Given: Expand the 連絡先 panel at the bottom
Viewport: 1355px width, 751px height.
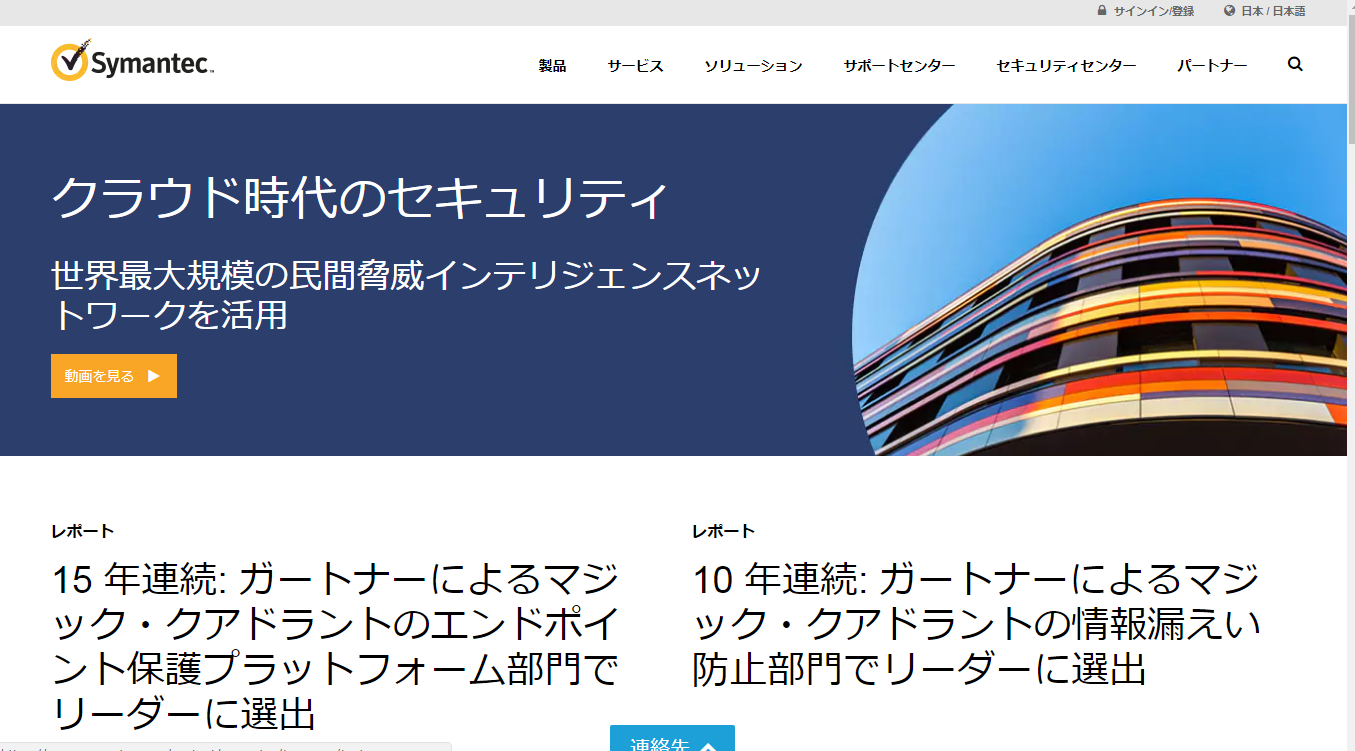Looking at the screenshot, I should [x=672, y=740].
